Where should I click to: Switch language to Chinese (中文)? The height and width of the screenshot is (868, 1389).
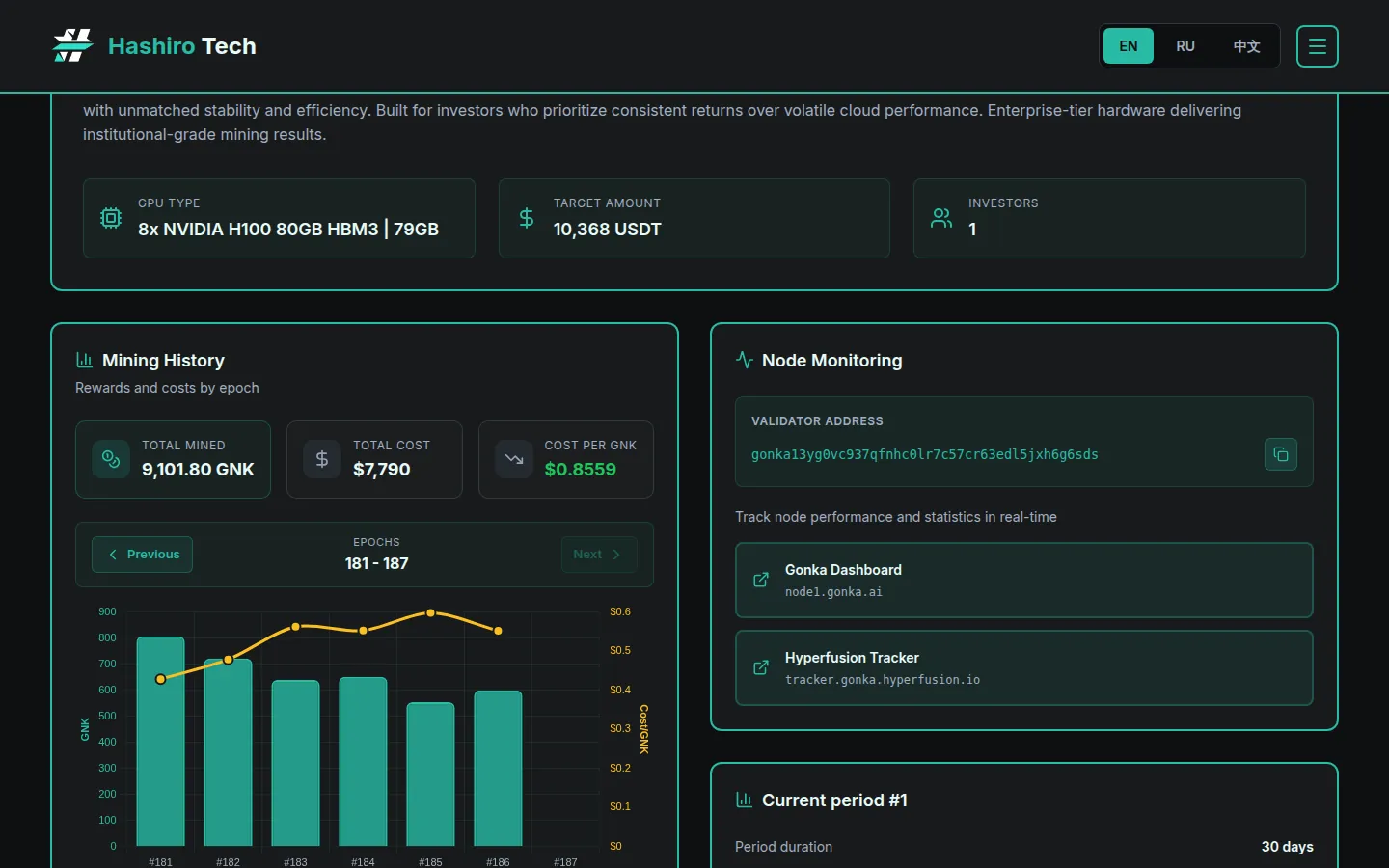[x=1247, y=46]
